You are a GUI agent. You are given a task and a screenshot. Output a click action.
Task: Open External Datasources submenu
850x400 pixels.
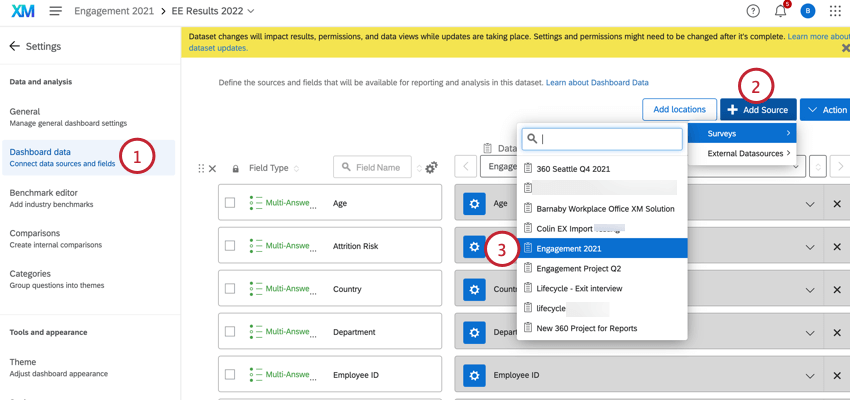tap(748, 154)
